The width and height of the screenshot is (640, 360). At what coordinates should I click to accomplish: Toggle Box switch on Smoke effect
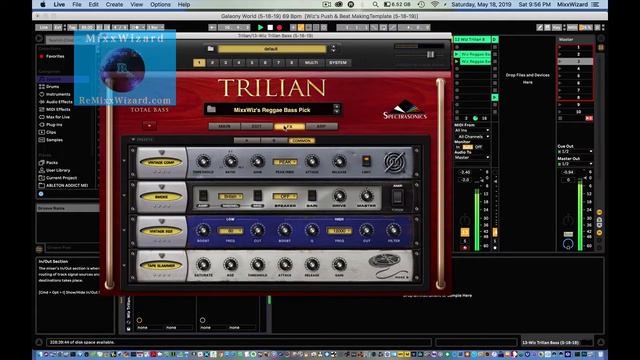(x=258, y=196)
